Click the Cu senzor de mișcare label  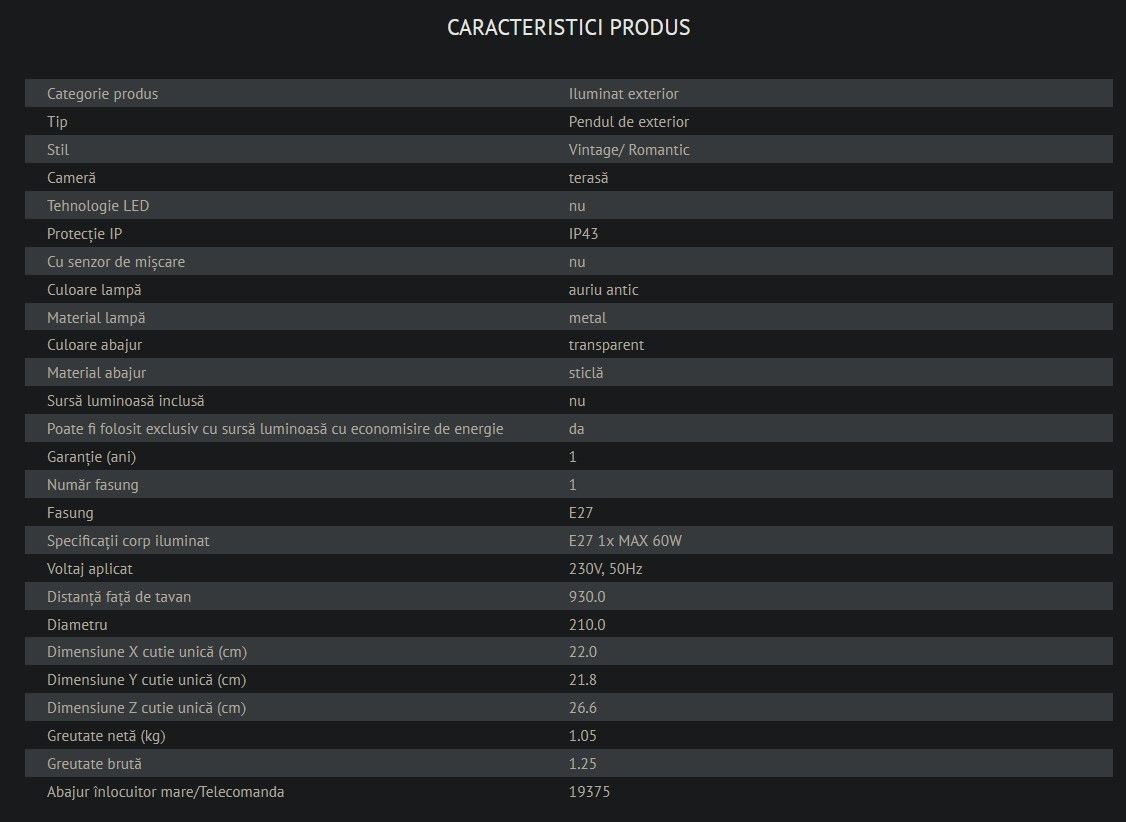(116, 262)
